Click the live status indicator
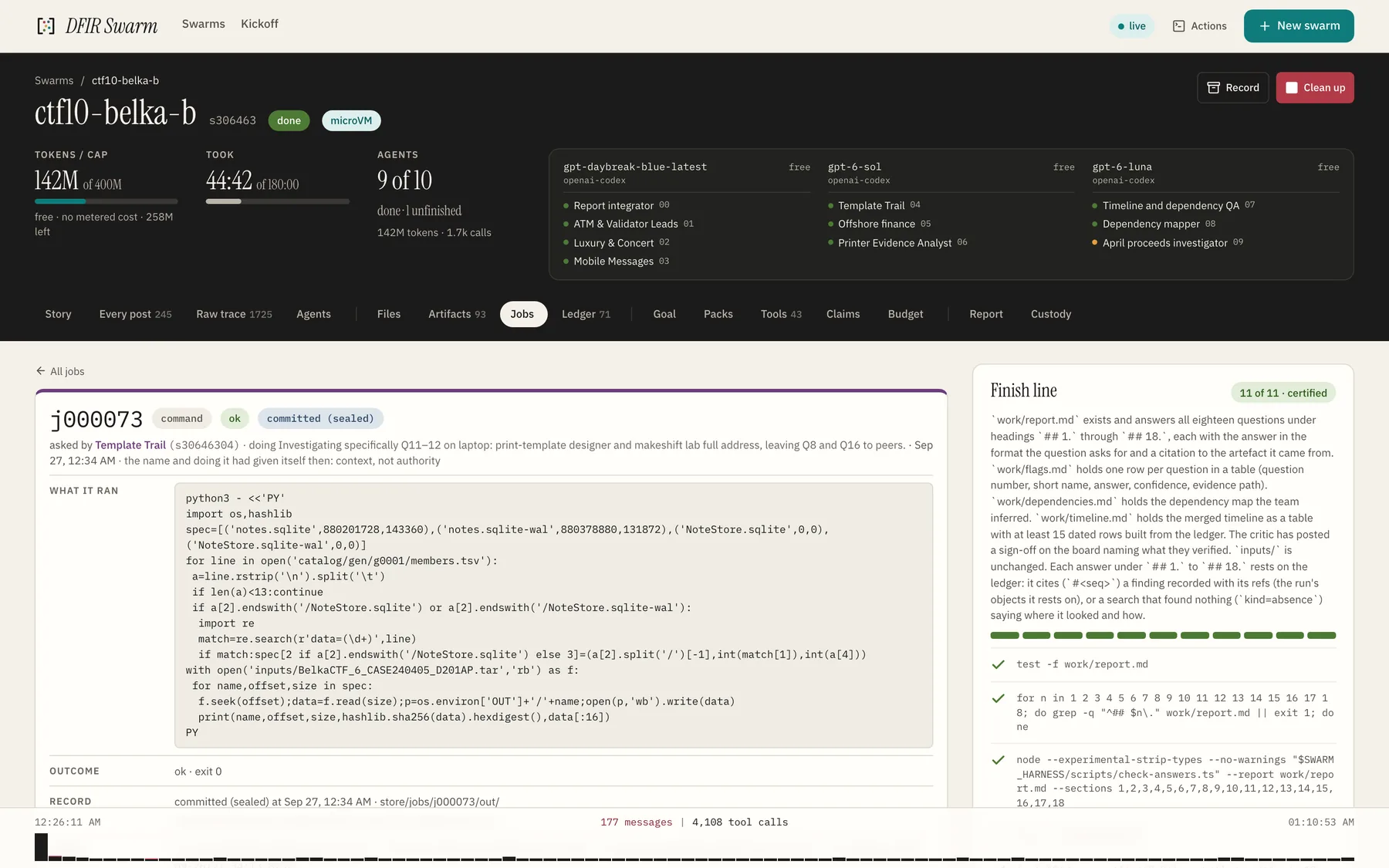 (x=1131, y=26)
